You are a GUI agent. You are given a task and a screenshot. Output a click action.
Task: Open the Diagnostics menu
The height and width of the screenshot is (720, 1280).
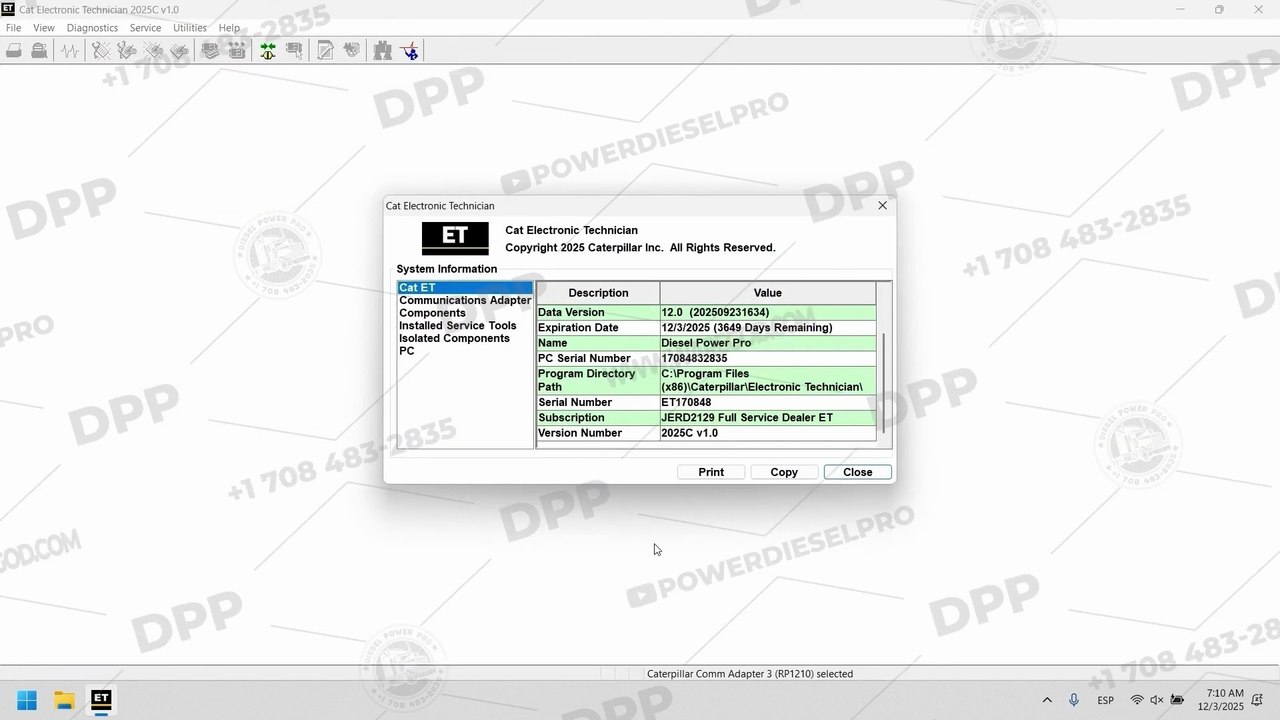(92, 28)
